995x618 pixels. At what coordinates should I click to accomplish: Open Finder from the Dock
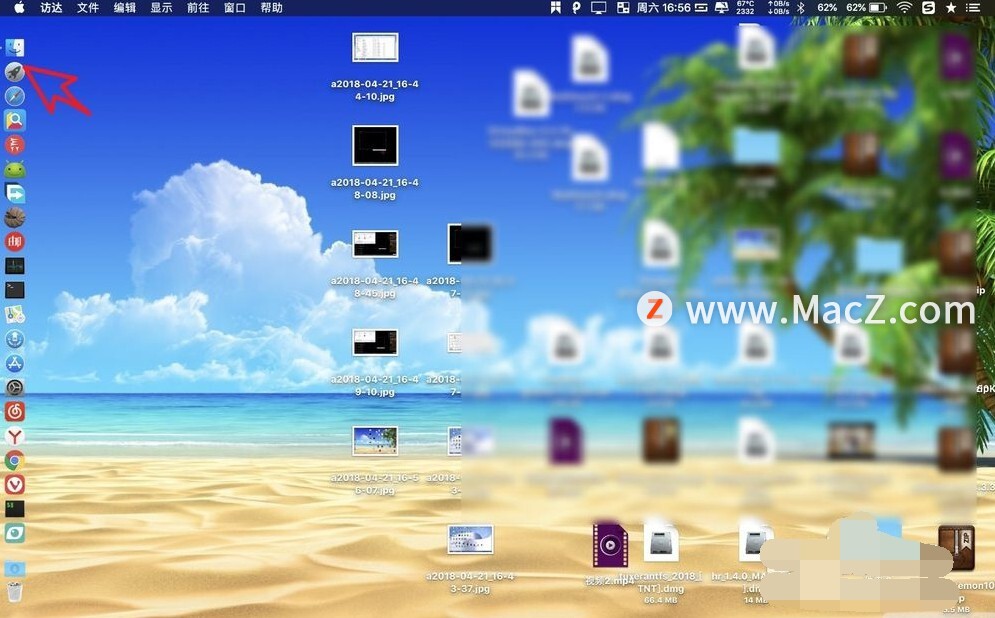point(15,48)
